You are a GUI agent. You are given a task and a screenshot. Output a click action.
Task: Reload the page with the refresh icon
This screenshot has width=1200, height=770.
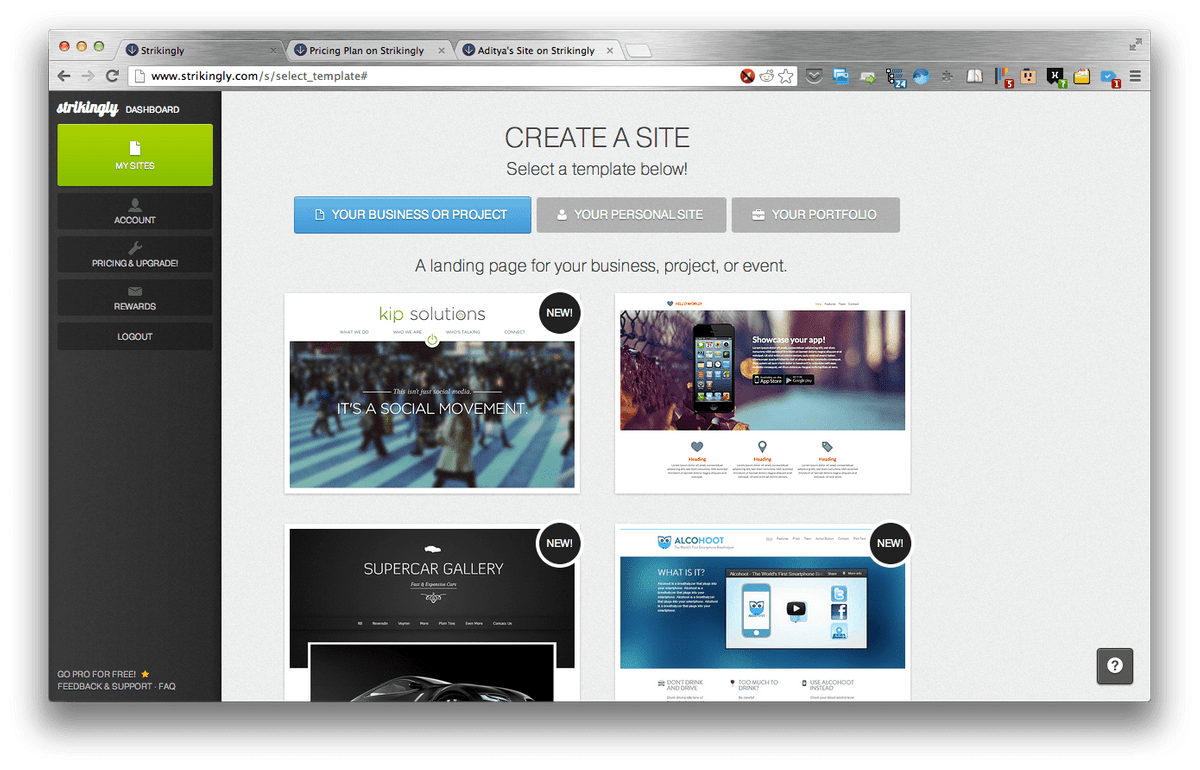pyautogui.click(x=113, y=76)
